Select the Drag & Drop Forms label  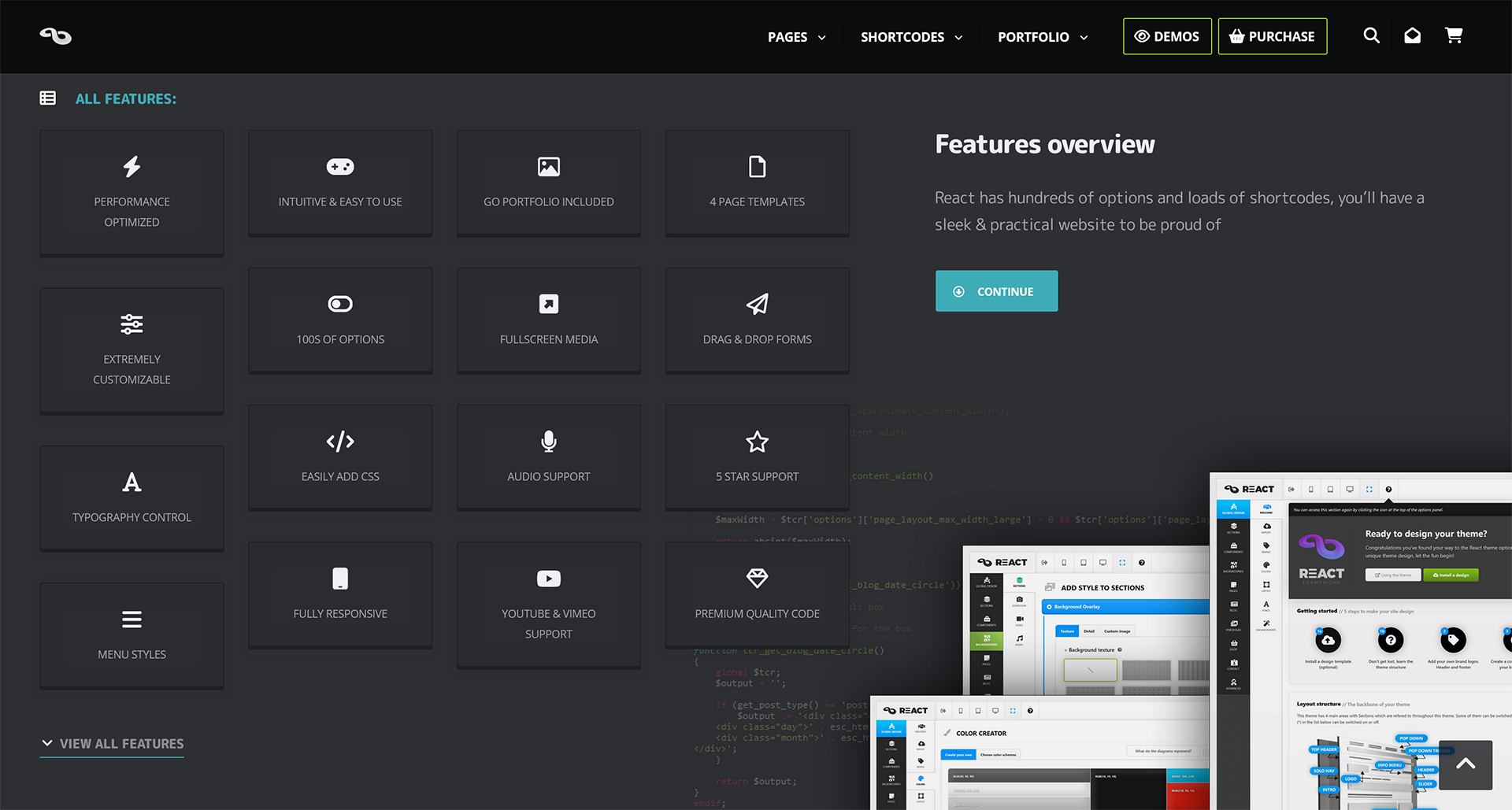pyautogui.click(x=757, y=339)
